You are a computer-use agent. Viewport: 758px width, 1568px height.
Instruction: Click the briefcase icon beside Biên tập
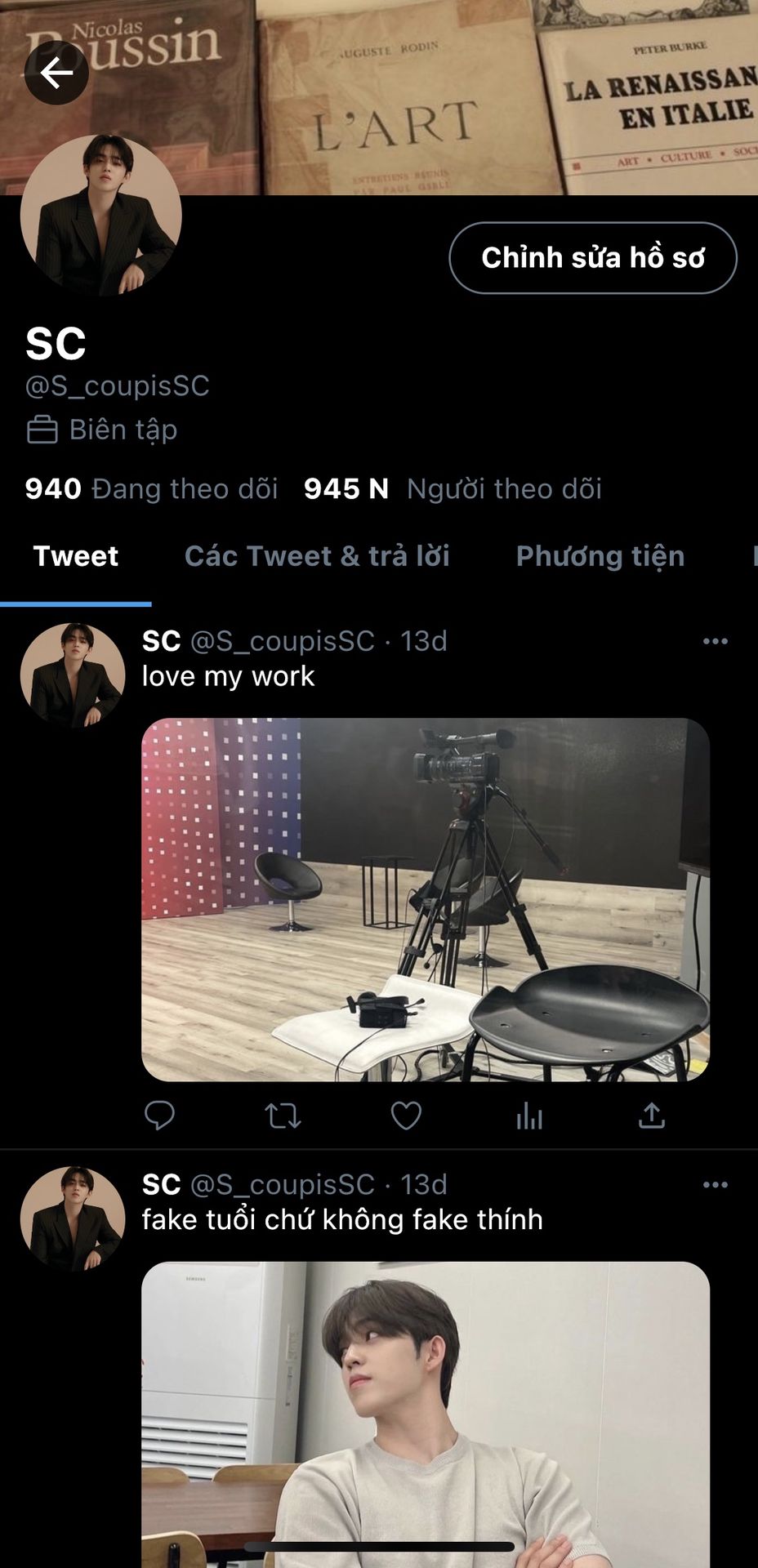pos(42,430)
